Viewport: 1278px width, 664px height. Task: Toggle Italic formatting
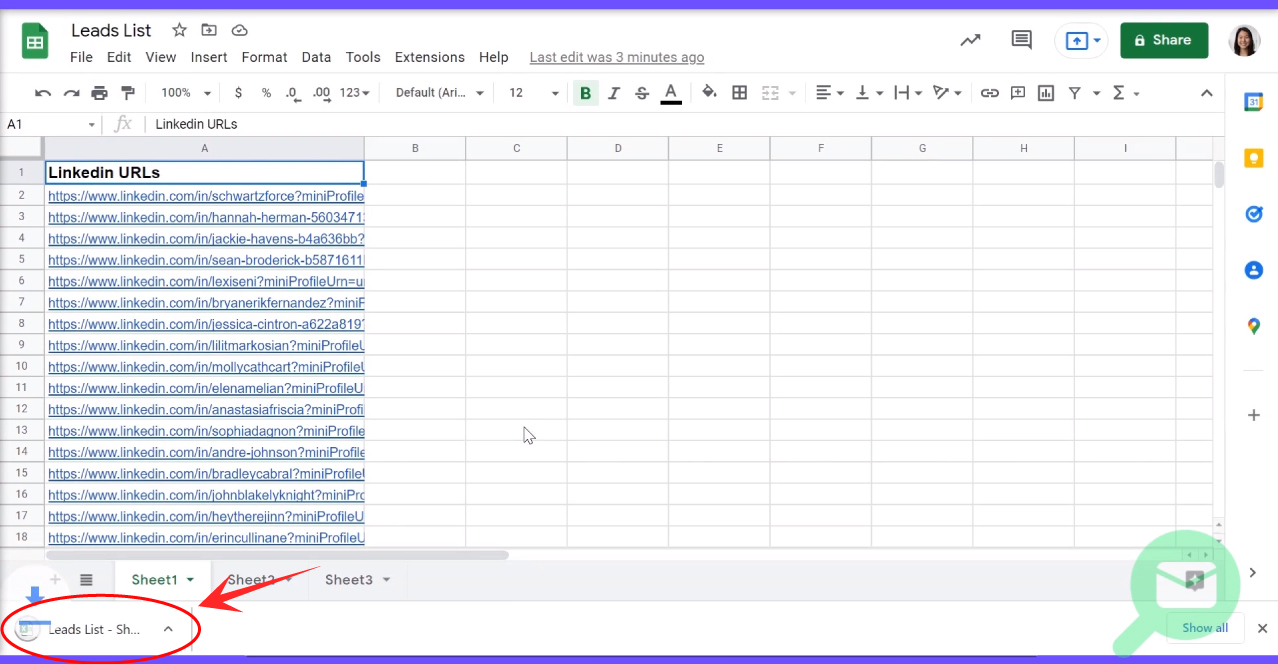pyautogui.click(x=614, y=93)
